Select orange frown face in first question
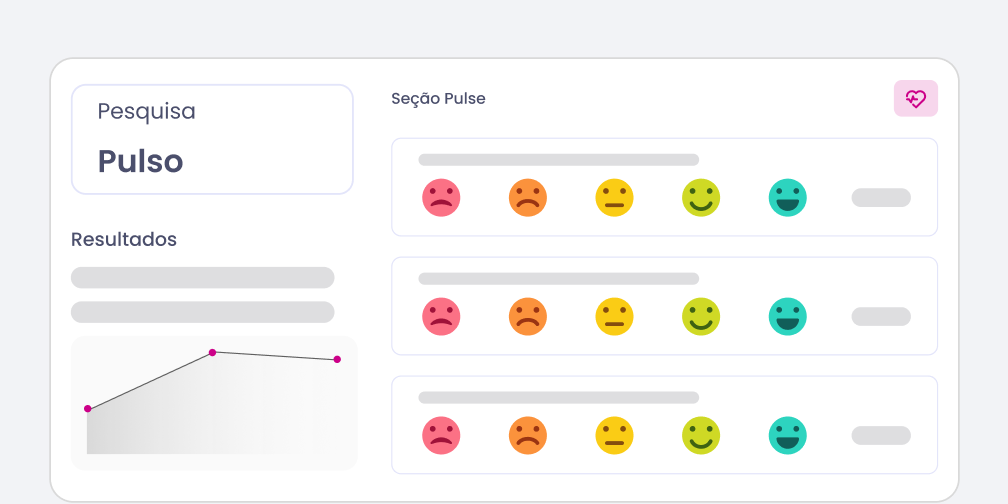 pos(527,197)
